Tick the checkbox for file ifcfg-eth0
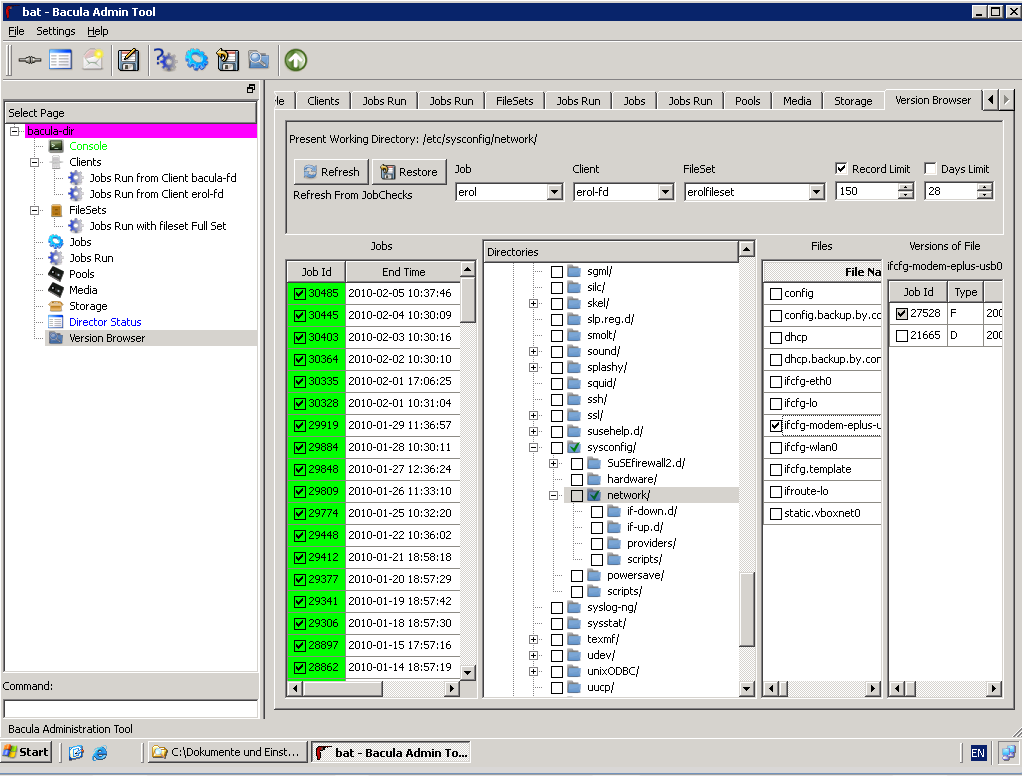This screenshot has width=1022, height=776. [776, 382]
